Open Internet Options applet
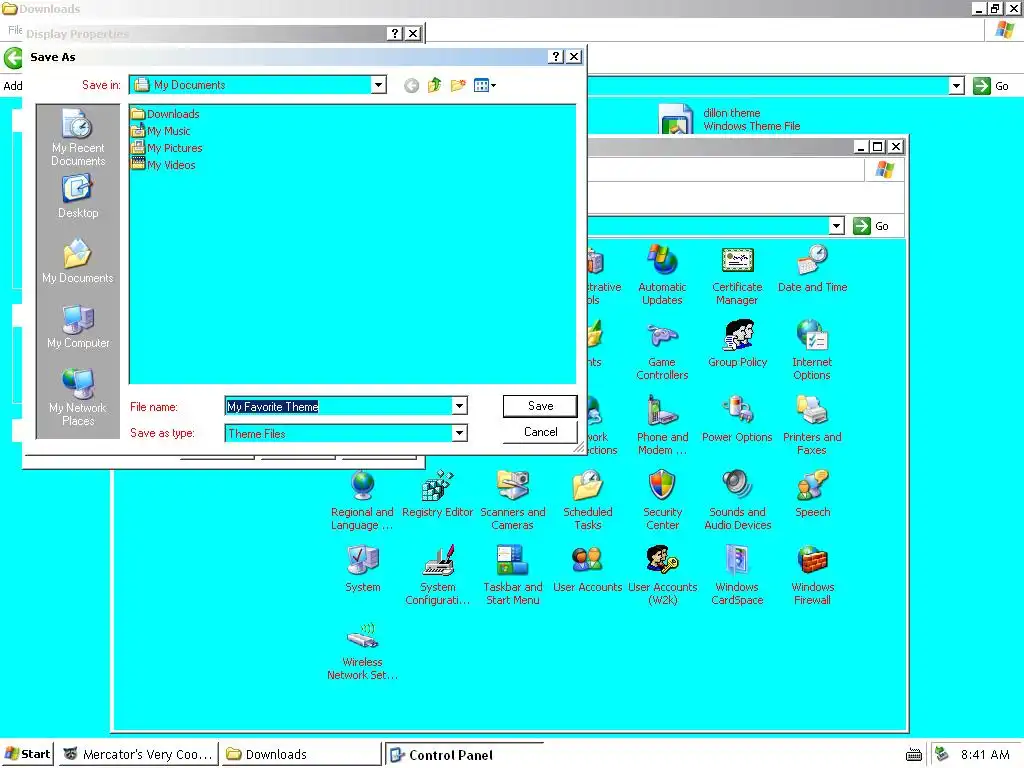1024x768 pixels. pos(812,350)
